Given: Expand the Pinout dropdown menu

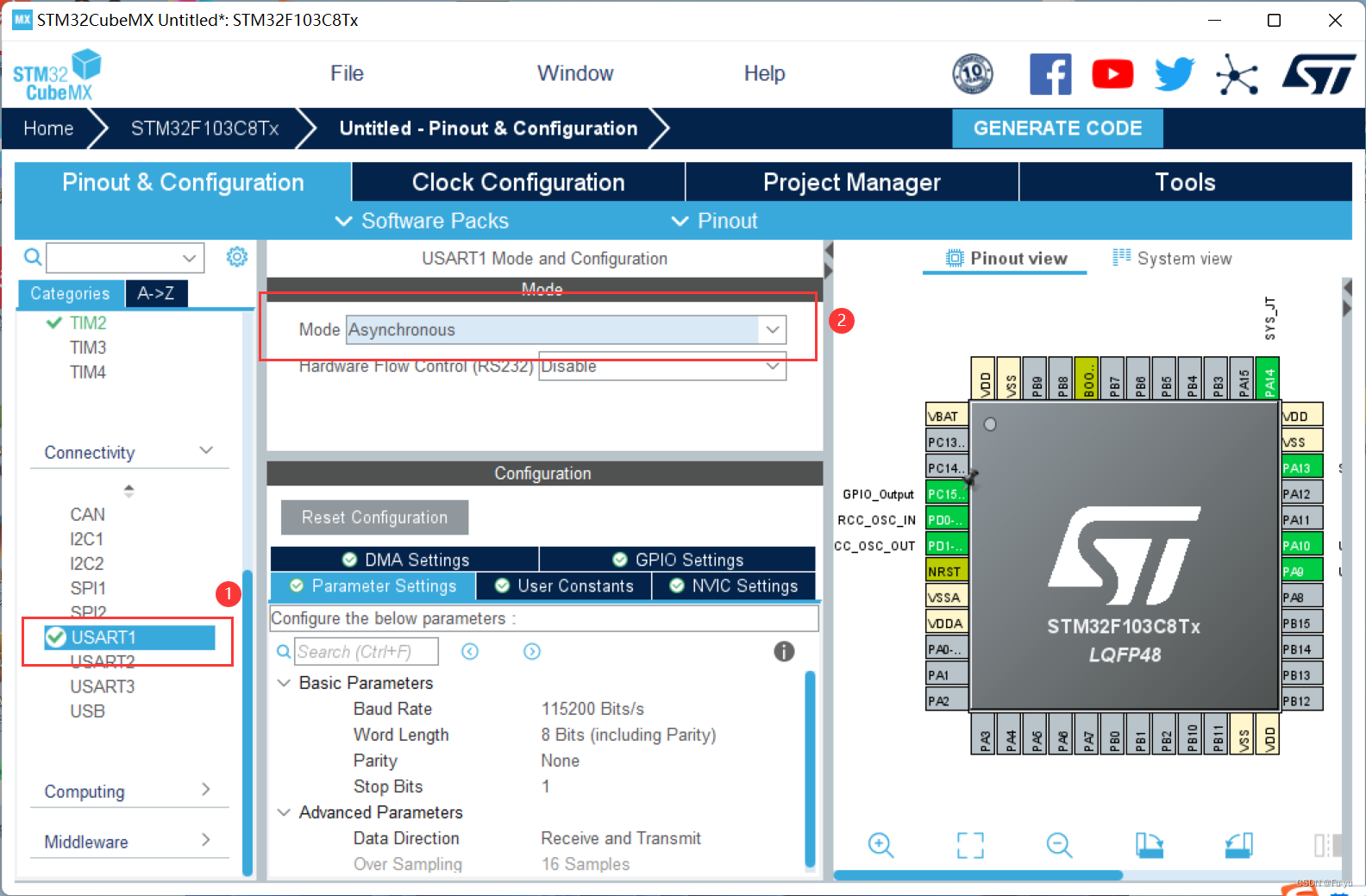Looking at the screenshot, I should (714, 221).
